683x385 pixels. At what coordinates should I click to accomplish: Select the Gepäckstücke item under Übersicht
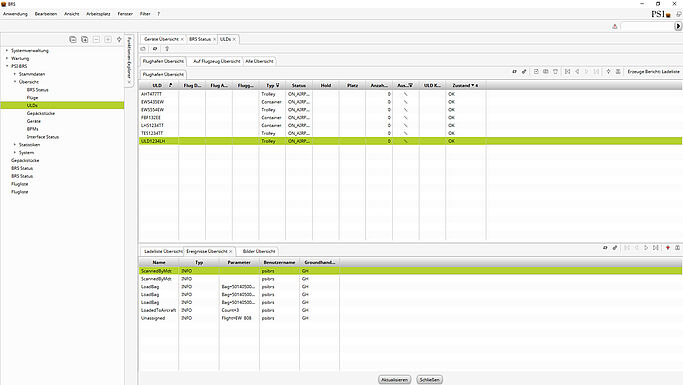click(41, 113)
